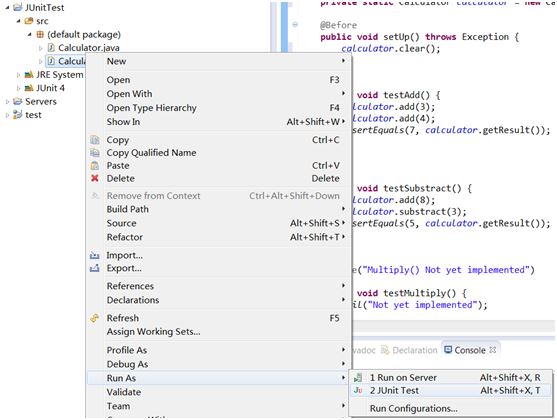Screen dimensions: 557x420
Task: Click the JUnit 4 library icon
Action: (29, 88)
